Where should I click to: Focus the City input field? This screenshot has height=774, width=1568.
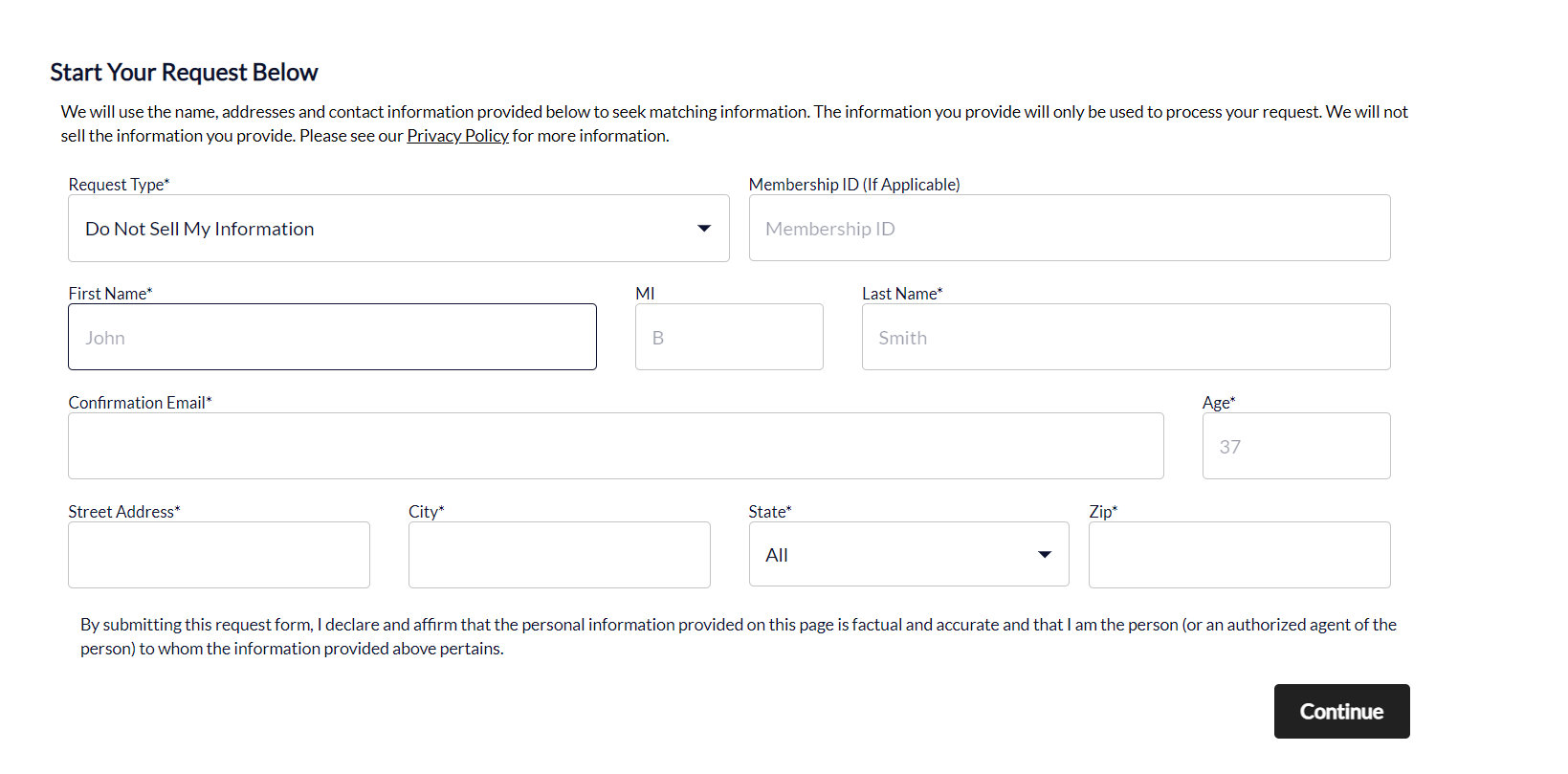[x=559, y=555]
